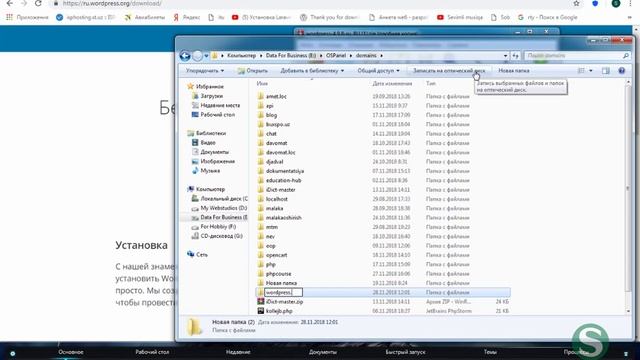Open Общий доступ dropdown
640x360 pixels.
378,71
